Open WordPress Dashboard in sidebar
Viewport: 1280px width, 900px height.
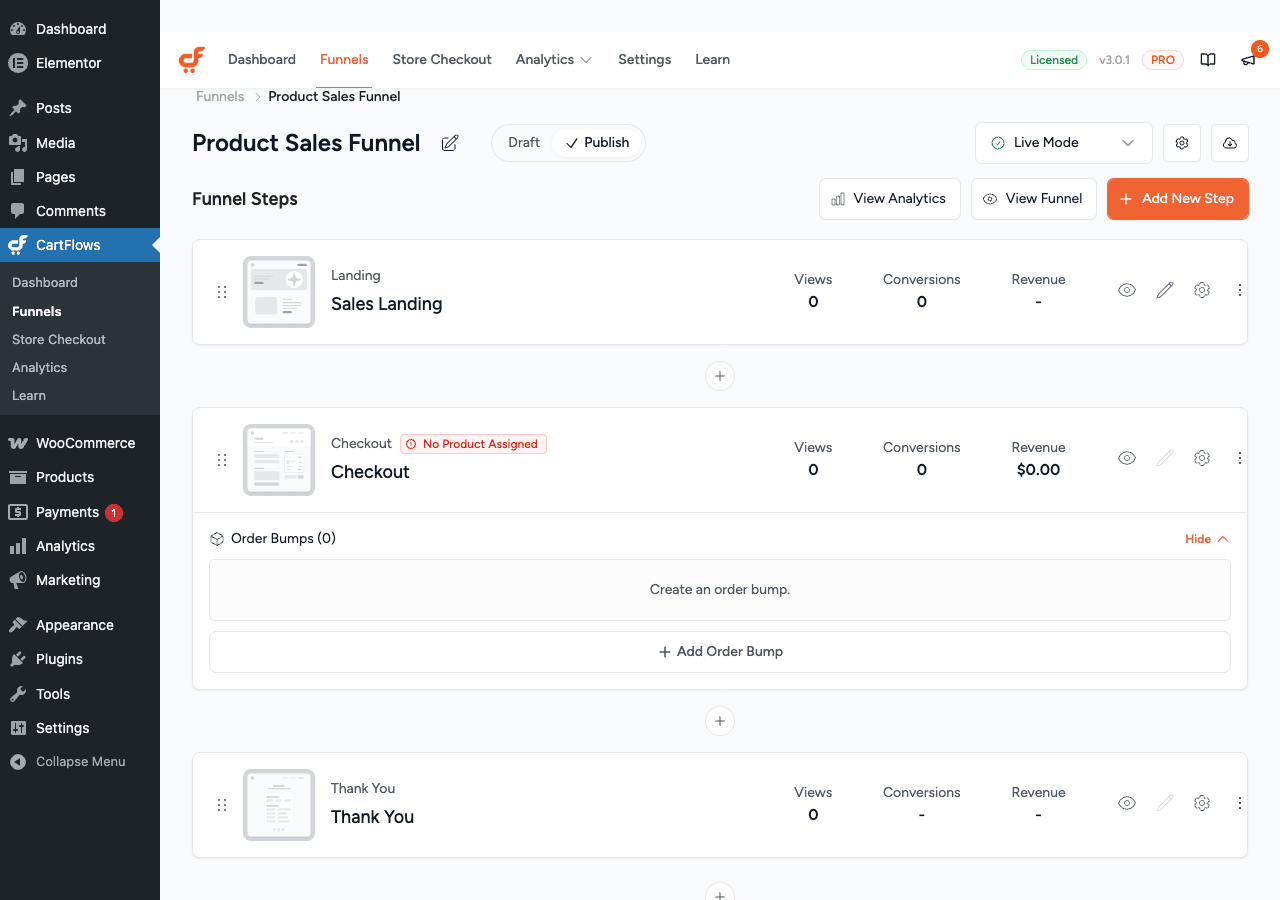(80, 29)
